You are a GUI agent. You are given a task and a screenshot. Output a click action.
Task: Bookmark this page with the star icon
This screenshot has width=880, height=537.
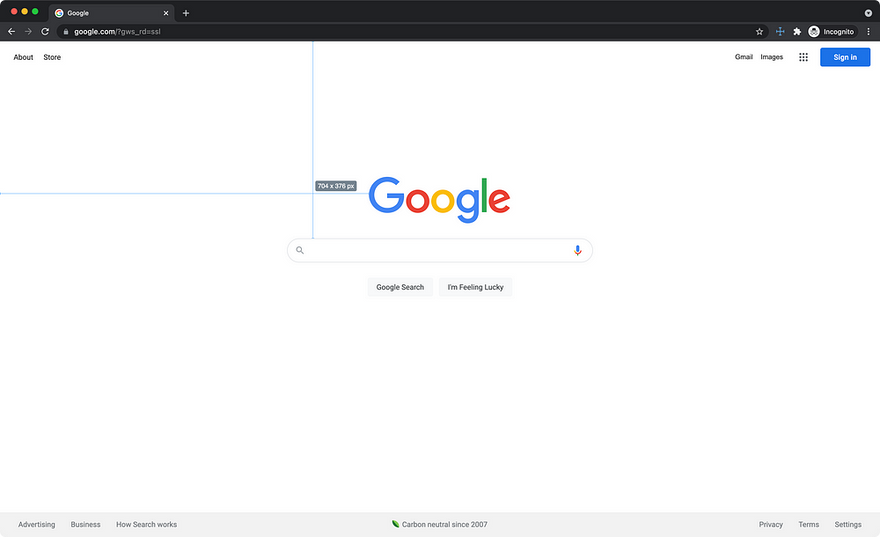pos(759,31)
